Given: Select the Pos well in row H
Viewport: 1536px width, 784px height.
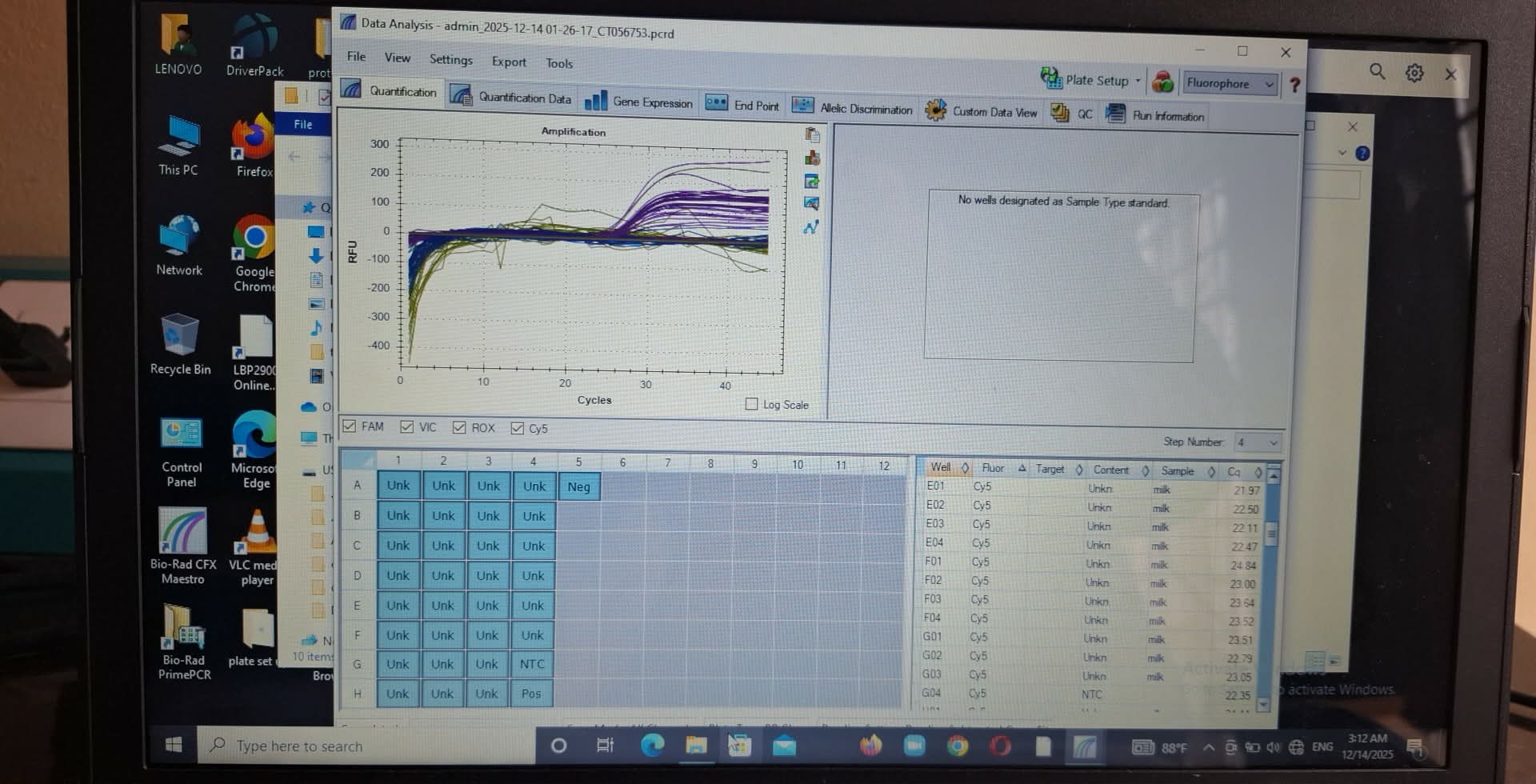Looking at the screenshot, I should tap(531, 694).
